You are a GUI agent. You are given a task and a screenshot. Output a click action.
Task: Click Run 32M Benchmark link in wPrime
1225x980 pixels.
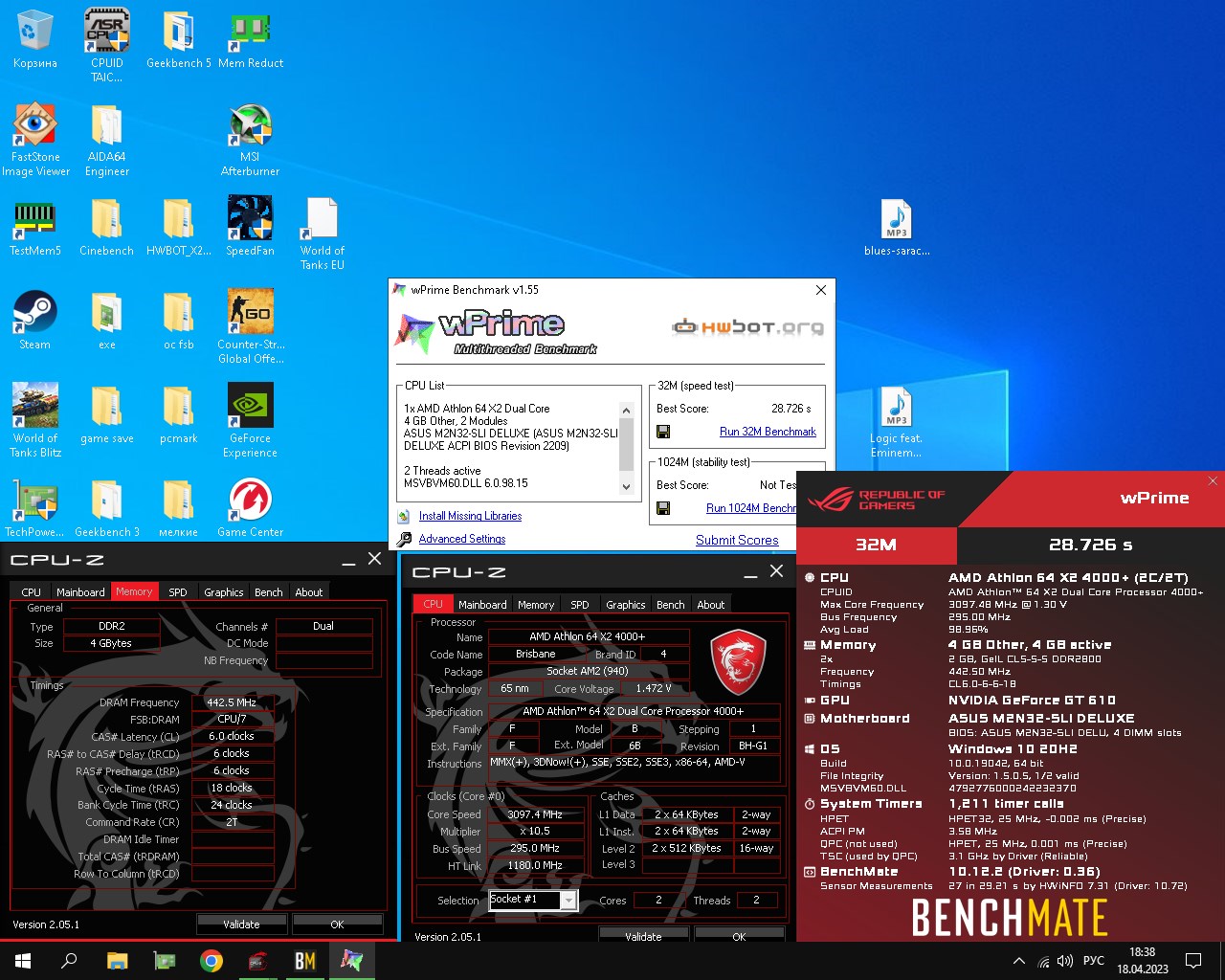768,432
